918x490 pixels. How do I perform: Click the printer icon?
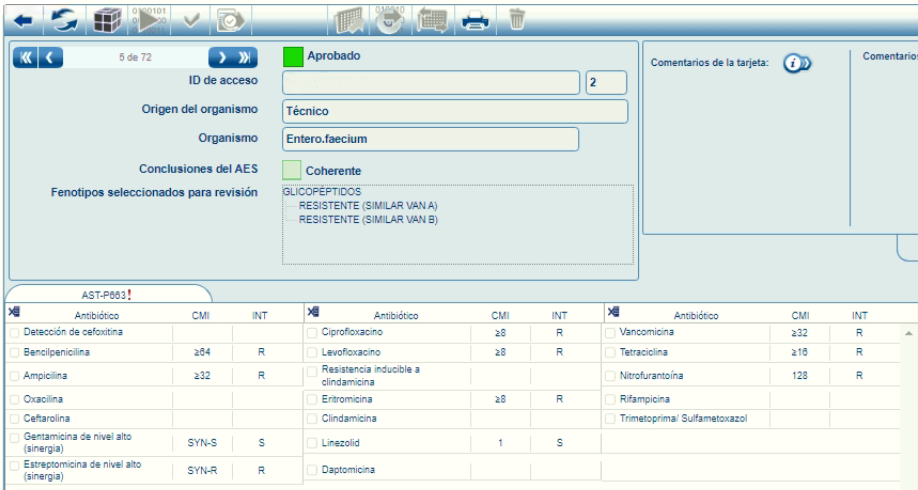click(475, 19)
